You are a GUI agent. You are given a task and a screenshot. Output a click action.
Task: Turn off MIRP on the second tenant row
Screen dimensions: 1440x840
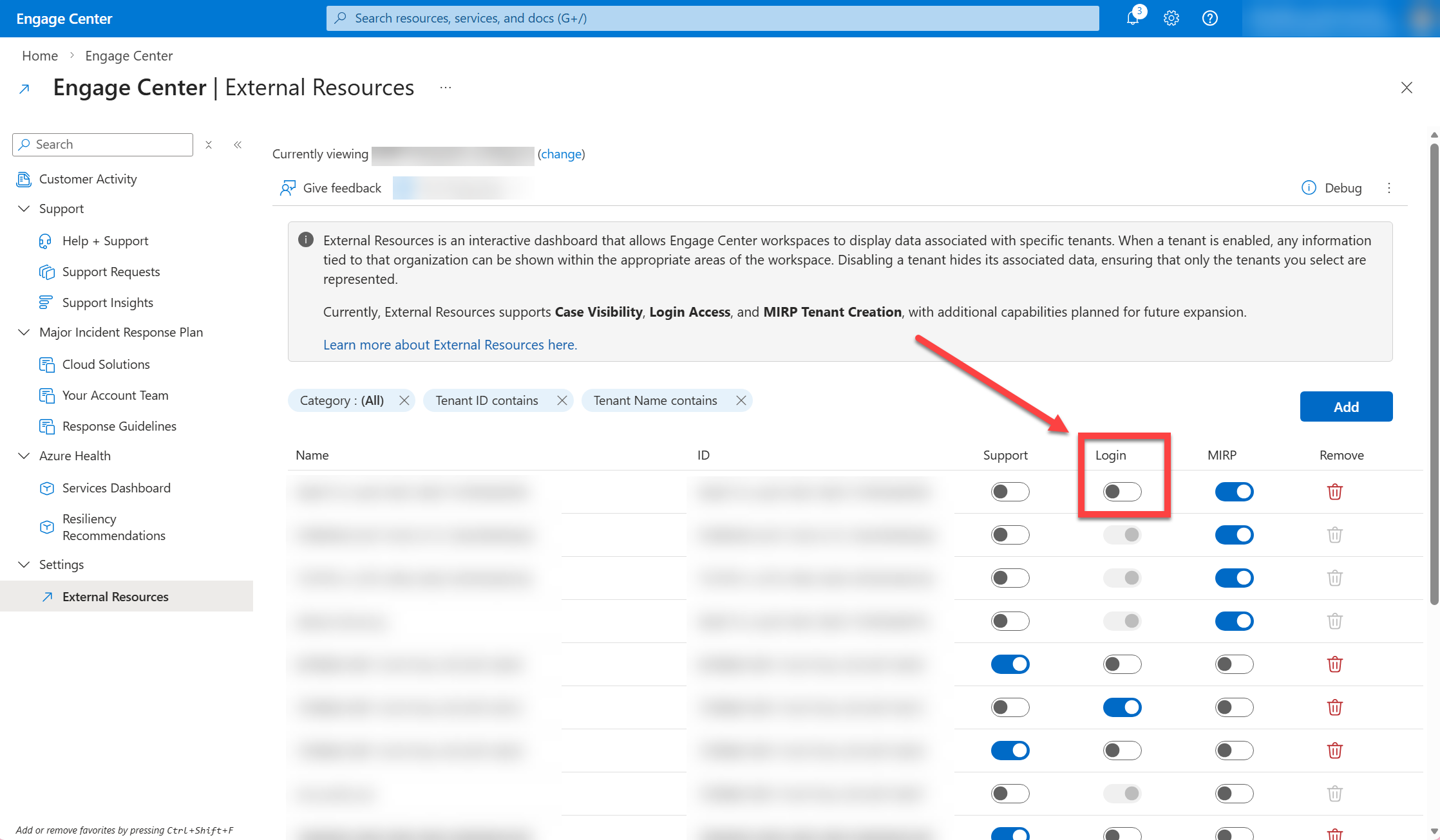tap(1235, 535)
